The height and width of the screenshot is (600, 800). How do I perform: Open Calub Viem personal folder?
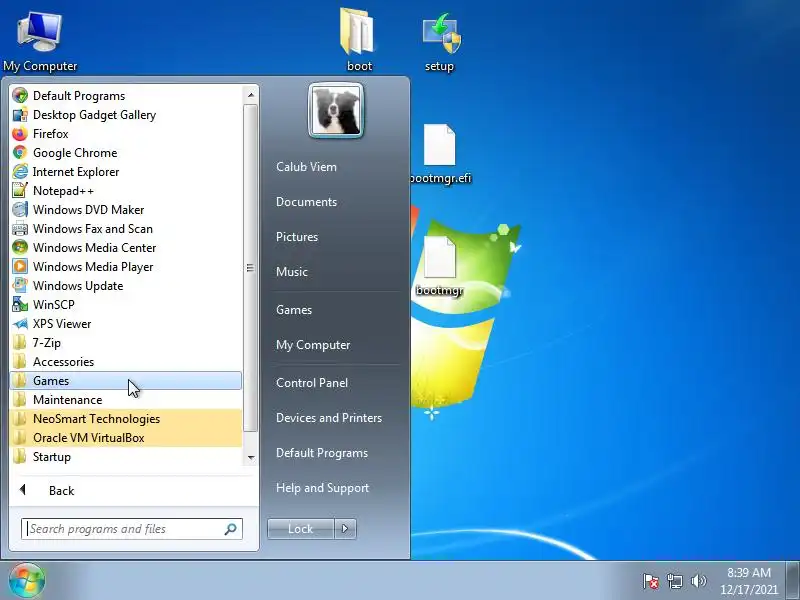tap(306, 167)
